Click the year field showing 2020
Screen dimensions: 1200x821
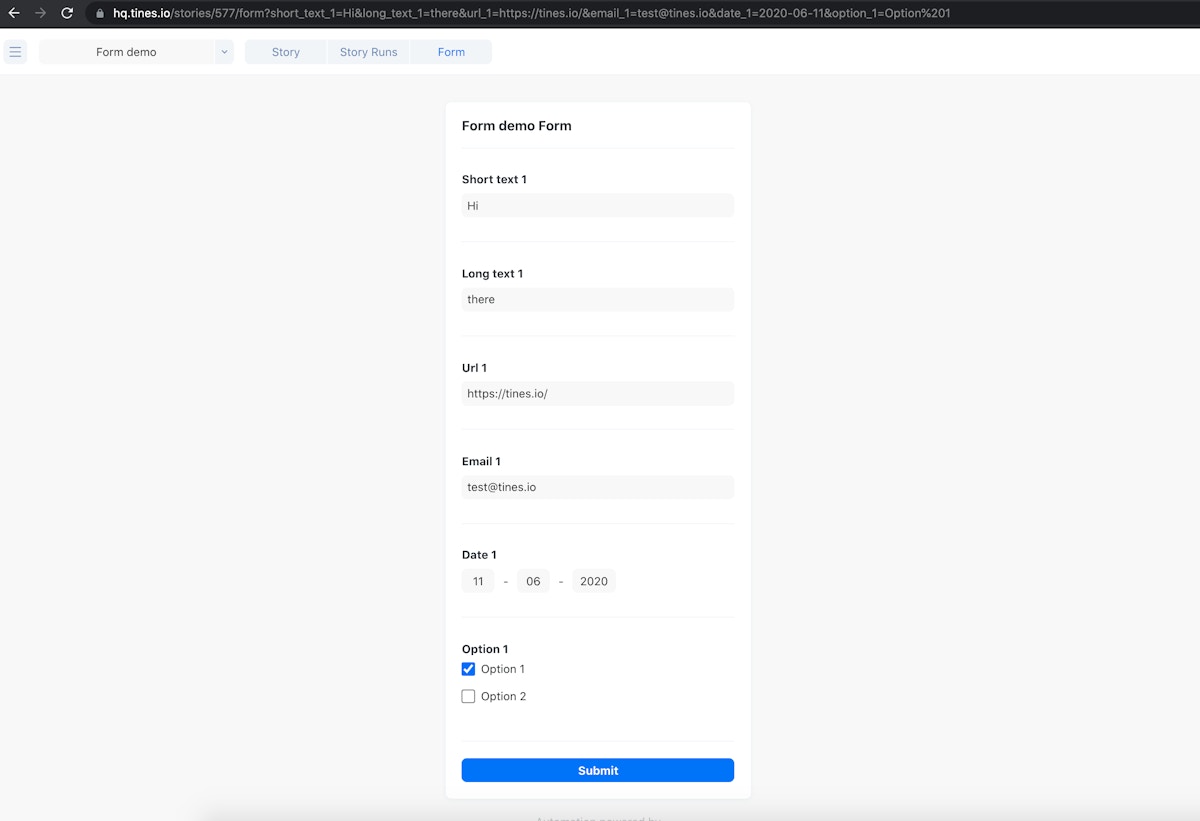pos(593,581)
